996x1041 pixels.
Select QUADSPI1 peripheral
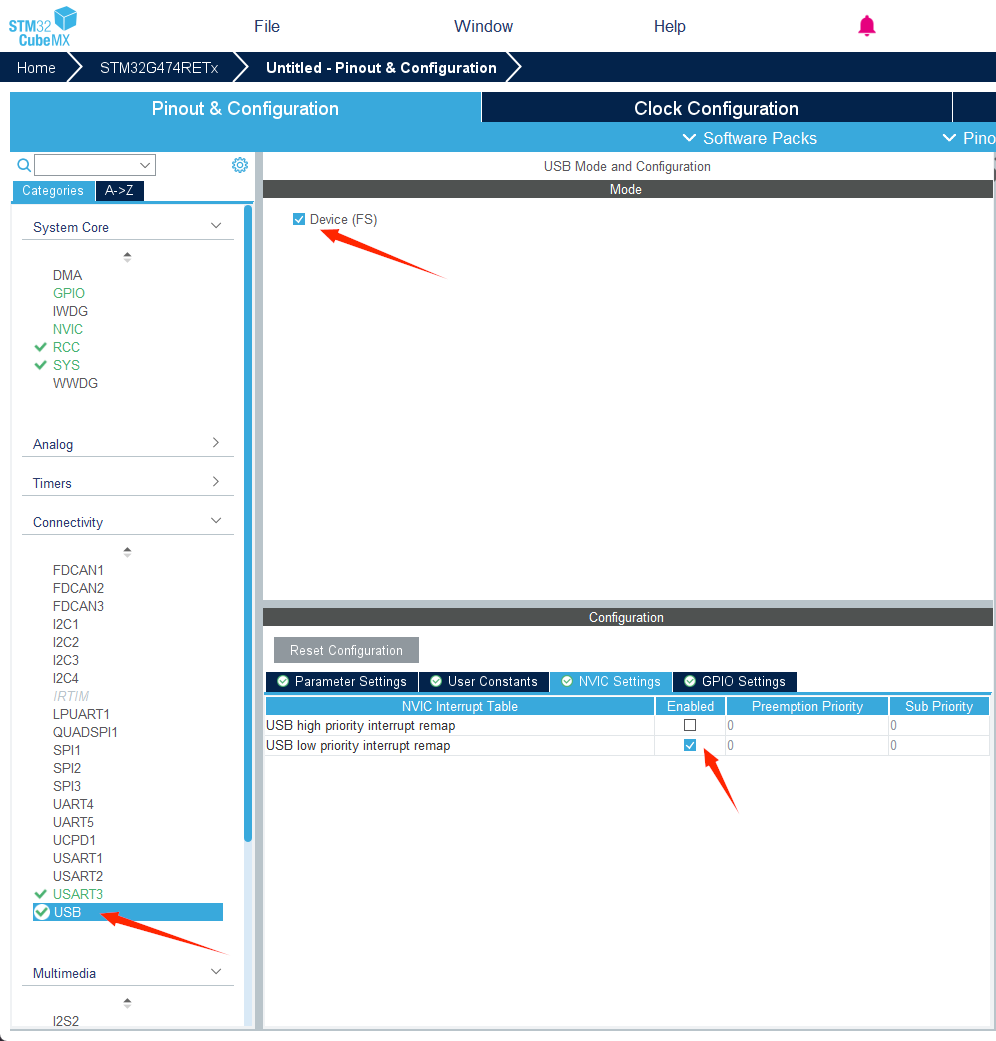coord(85,732)
